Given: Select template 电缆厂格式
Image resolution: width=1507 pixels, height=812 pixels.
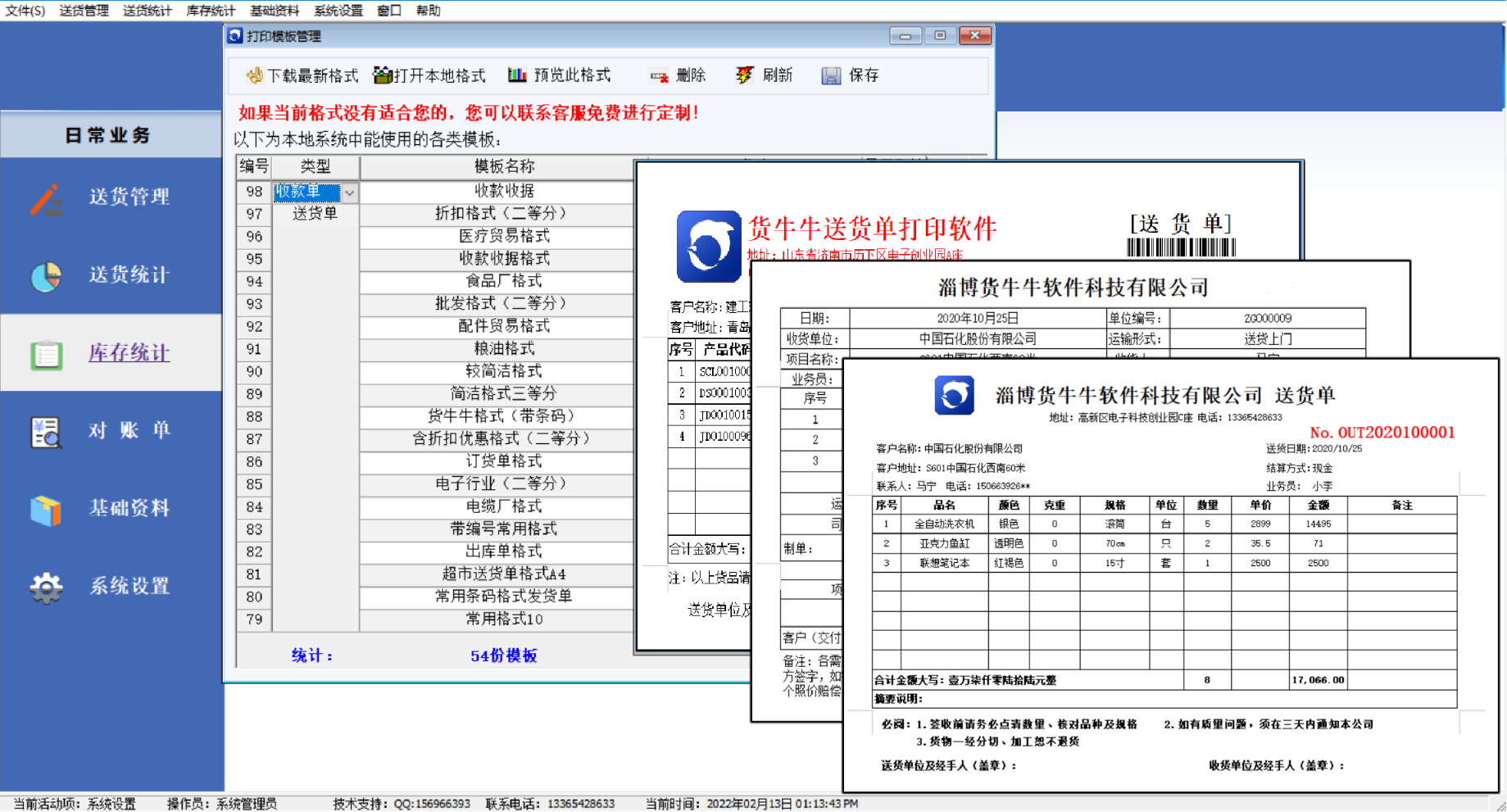Looking at the screenshot, I should [504, 506].
